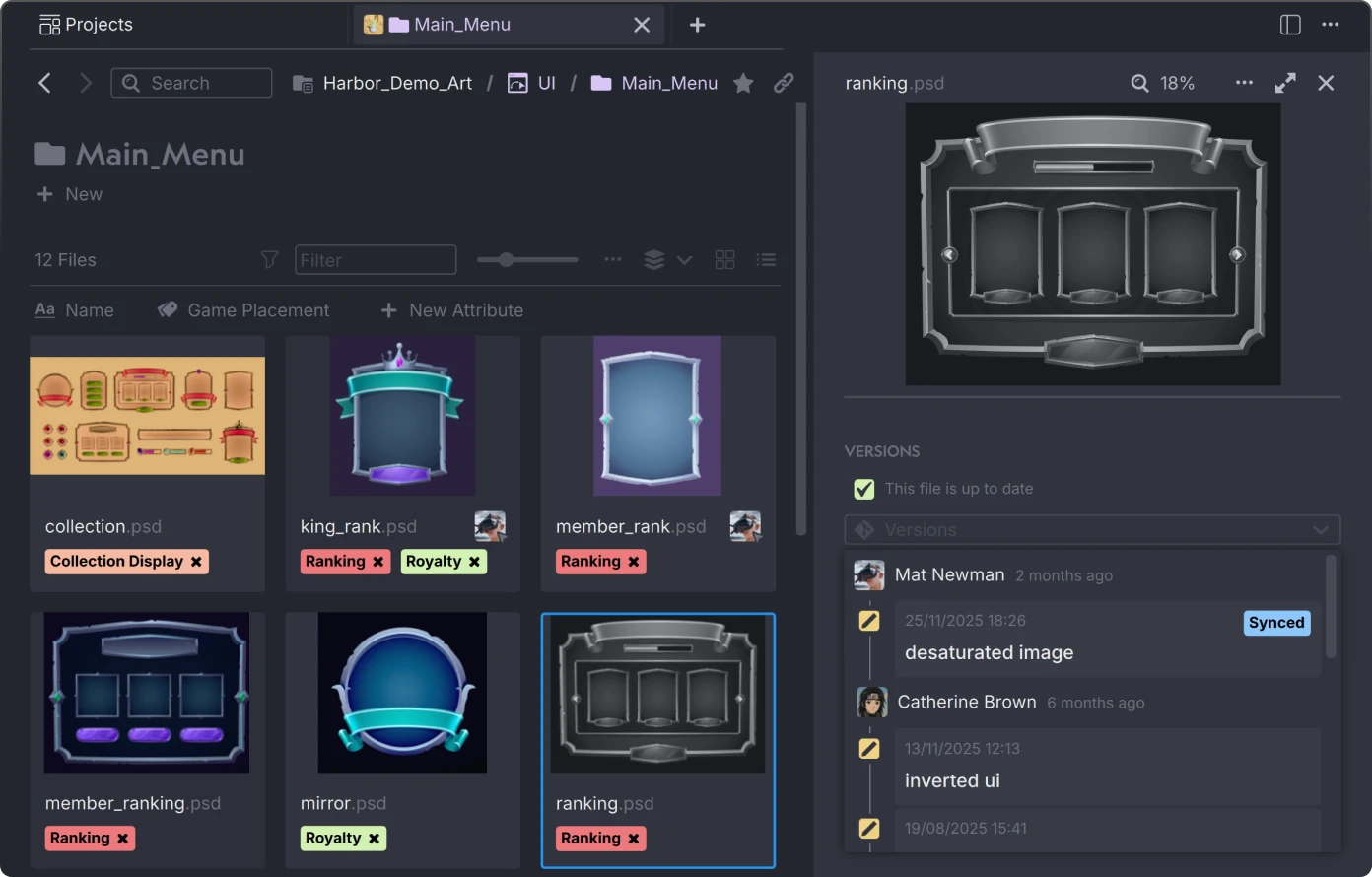Image resolution: width=1372 pixels, height=877 pixels.
Task: Favorite Main_Menu using the star icon
Action: [x=744, y=83]
